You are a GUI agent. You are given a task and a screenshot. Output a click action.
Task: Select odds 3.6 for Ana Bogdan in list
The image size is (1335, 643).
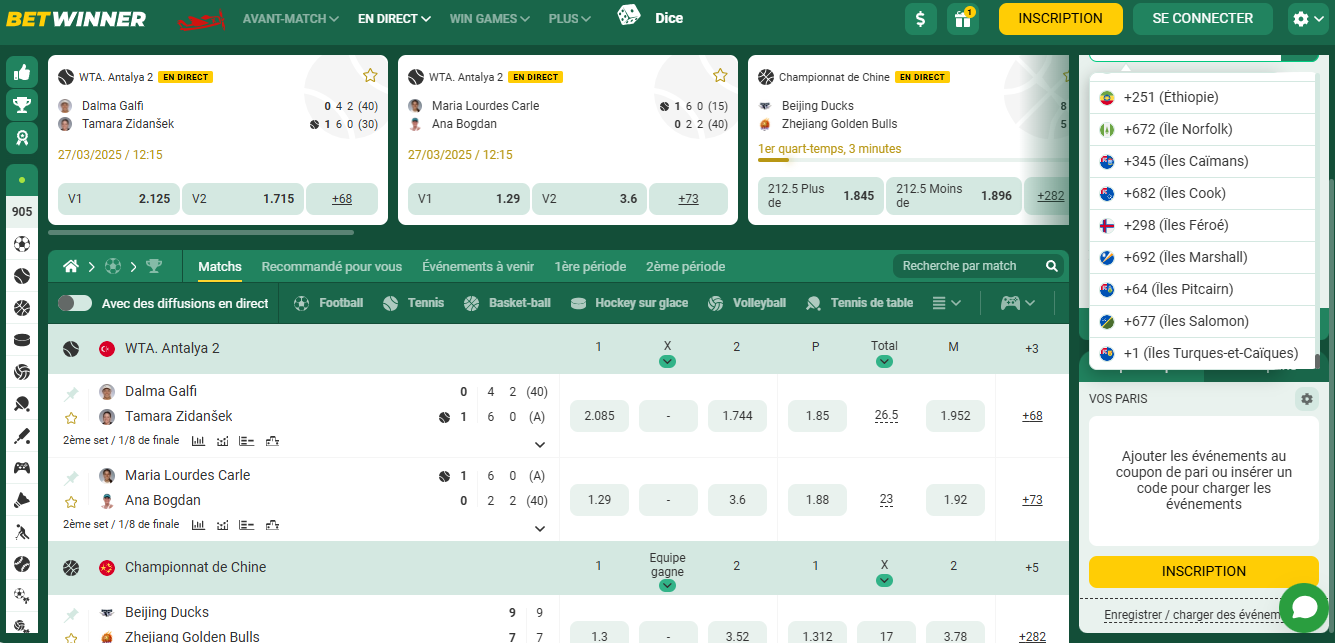coord(737,500)
